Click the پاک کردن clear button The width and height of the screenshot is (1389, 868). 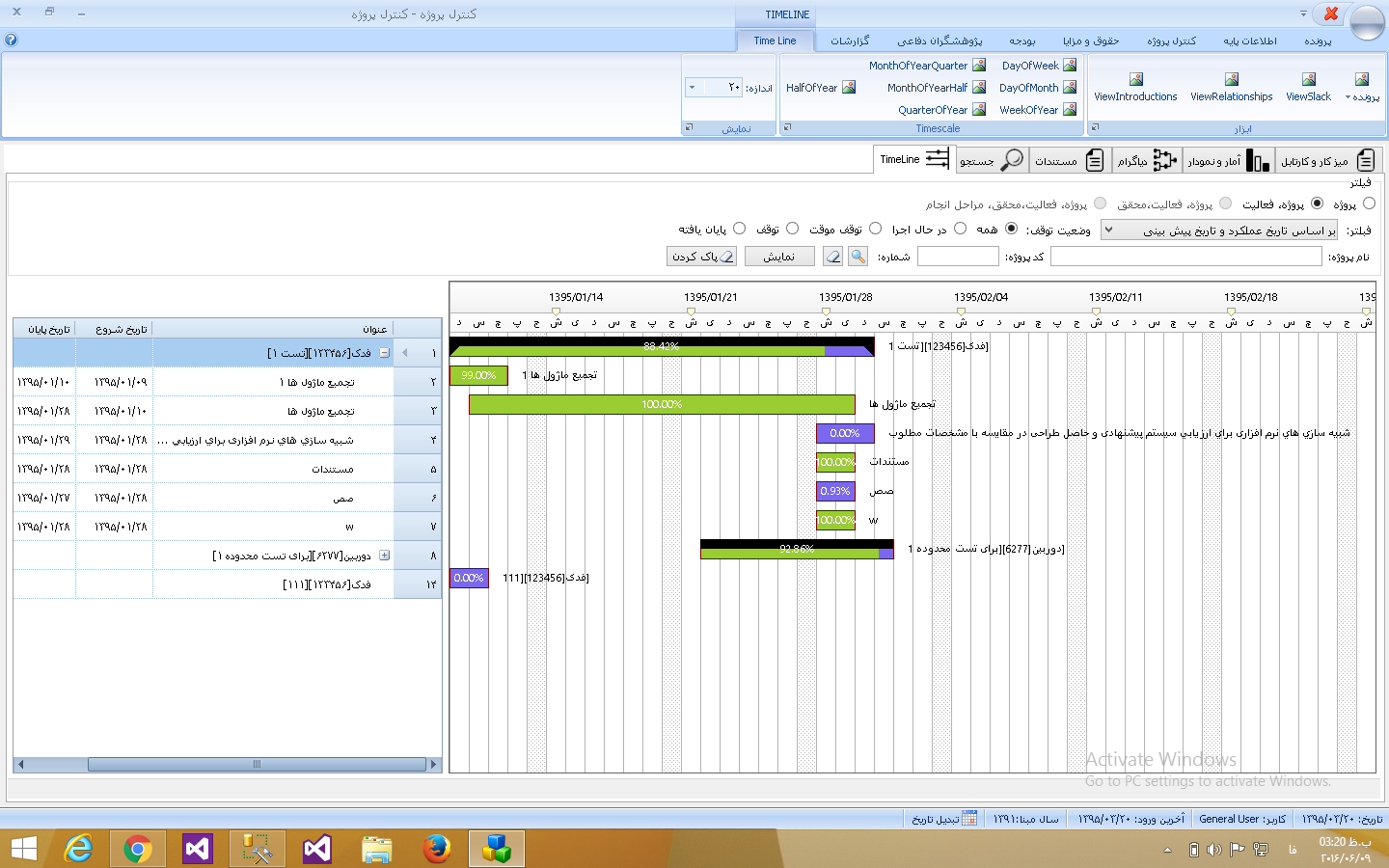701,257
